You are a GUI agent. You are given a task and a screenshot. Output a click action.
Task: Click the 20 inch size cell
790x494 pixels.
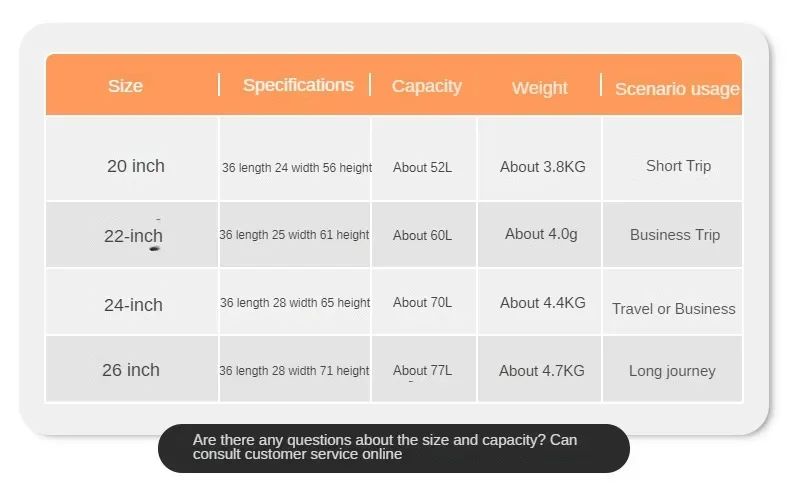click(136, 166)
